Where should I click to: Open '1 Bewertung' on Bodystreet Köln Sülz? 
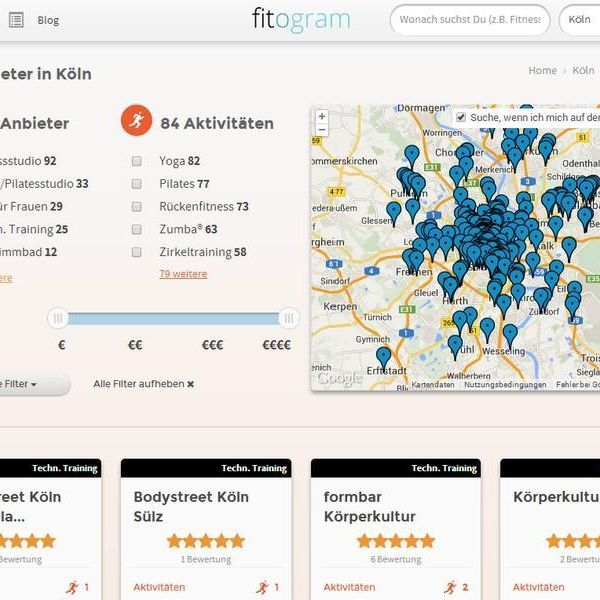(x=206, y=559)
